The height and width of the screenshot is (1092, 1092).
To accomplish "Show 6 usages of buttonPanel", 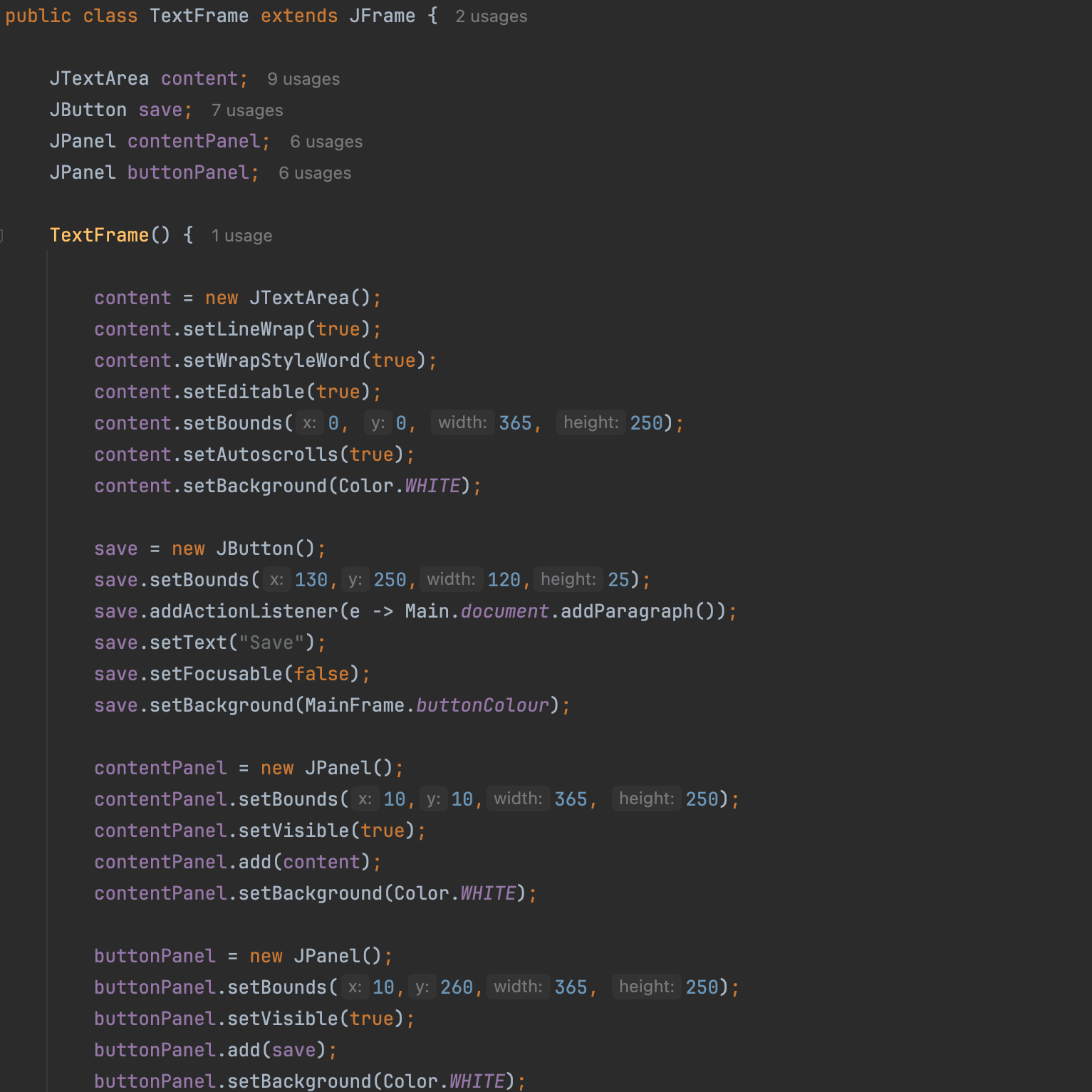I will (x=314, y=173).
